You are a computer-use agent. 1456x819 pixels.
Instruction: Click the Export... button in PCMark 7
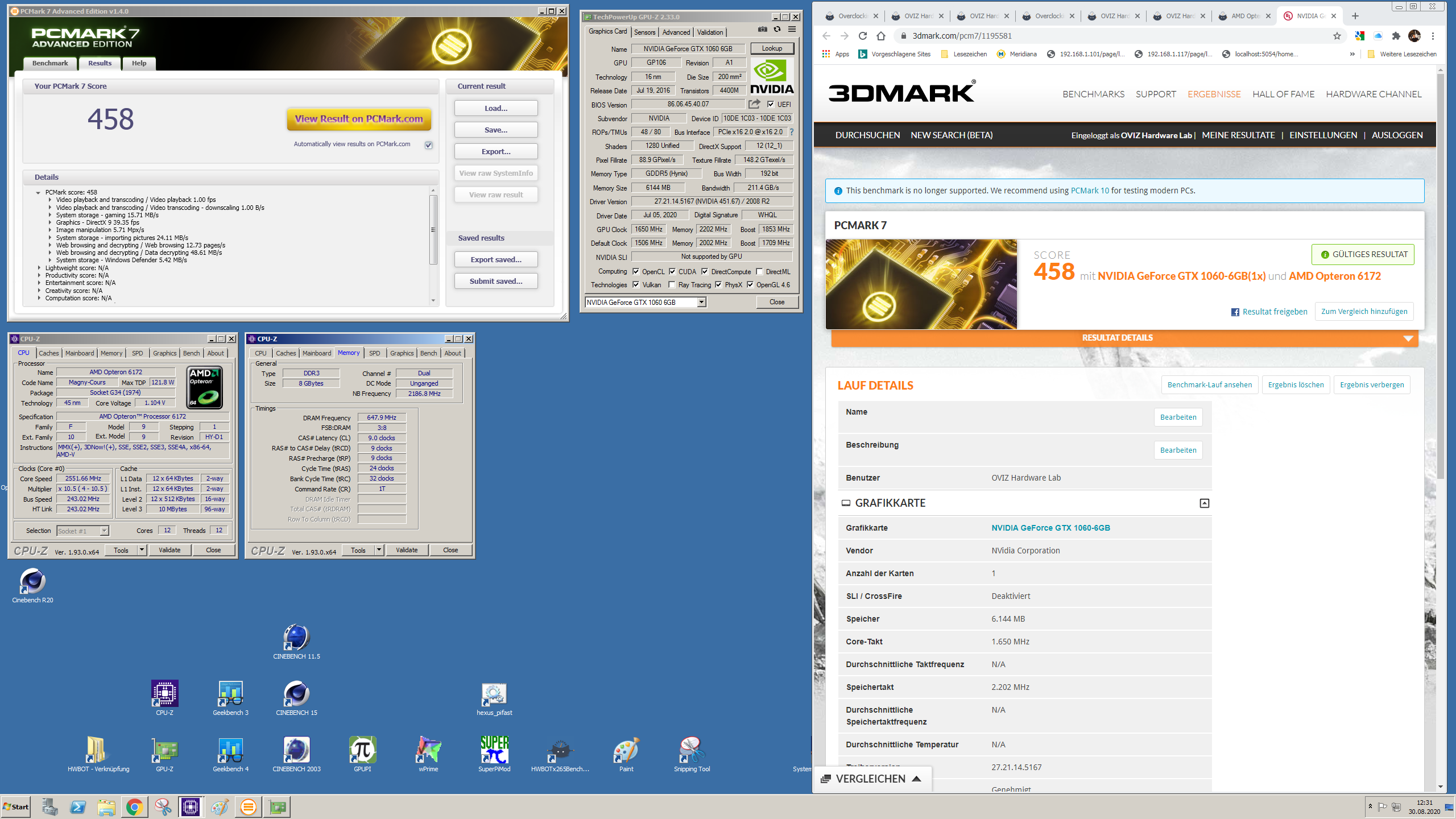tap(496, 151)
